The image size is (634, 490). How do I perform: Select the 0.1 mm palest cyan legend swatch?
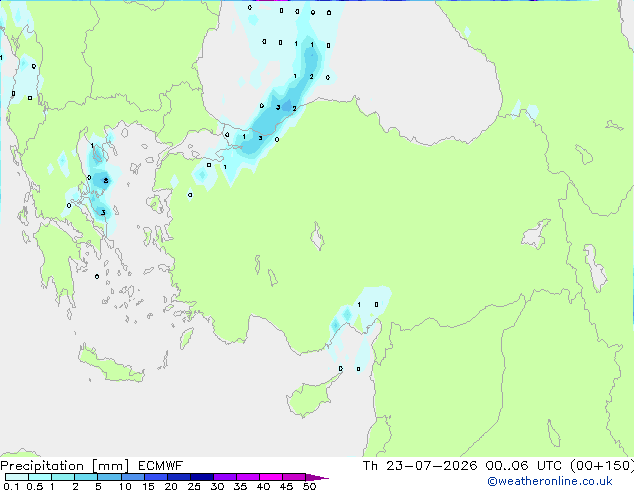pos(17,477)
